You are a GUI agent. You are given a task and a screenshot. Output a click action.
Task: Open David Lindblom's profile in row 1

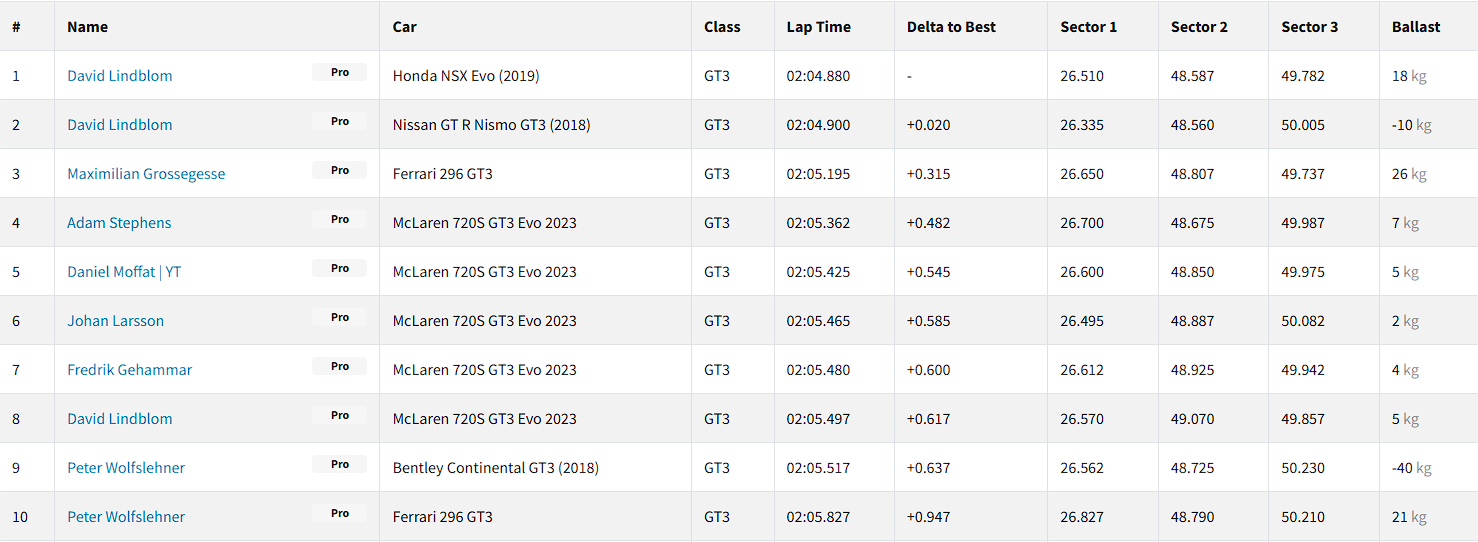click(x=120, y=76)
